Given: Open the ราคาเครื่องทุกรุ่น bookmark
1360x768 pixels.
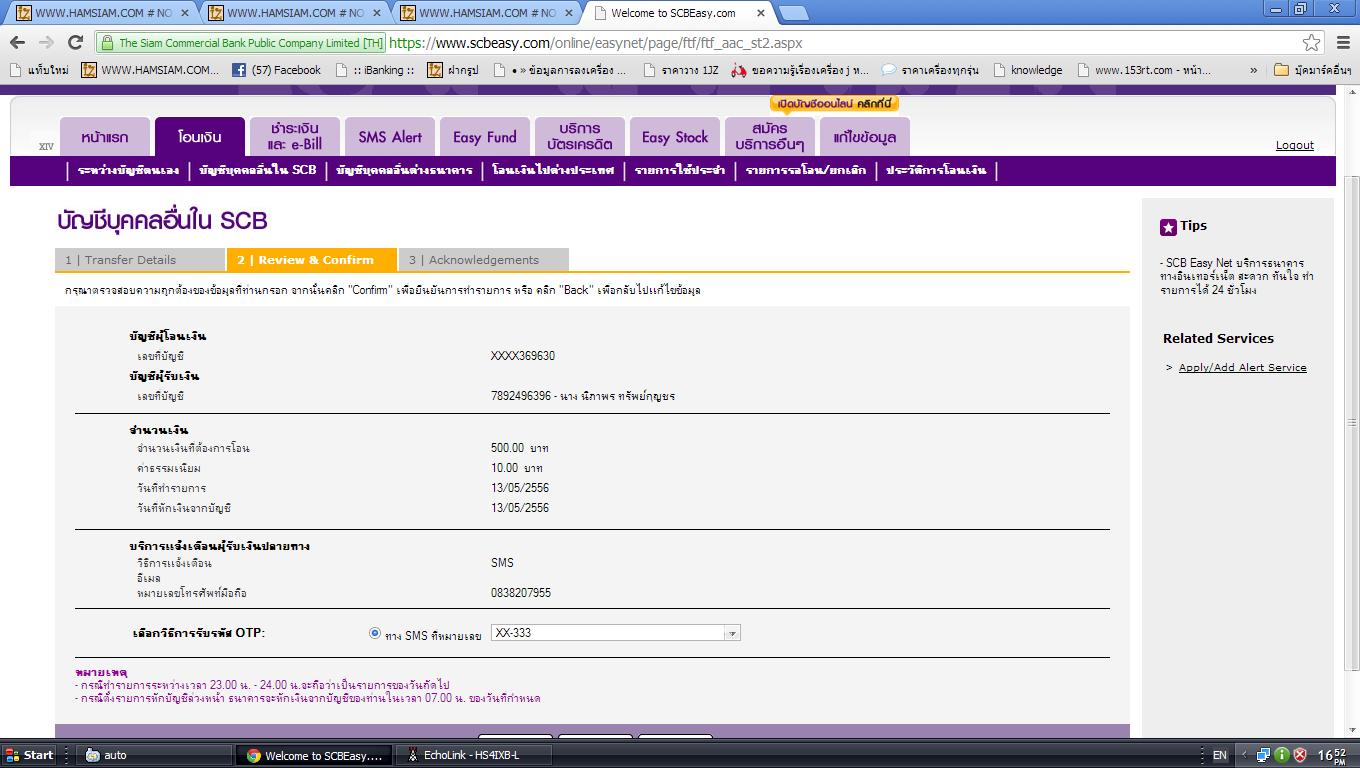Looking at the screenshot, I should tap(930, 70).
